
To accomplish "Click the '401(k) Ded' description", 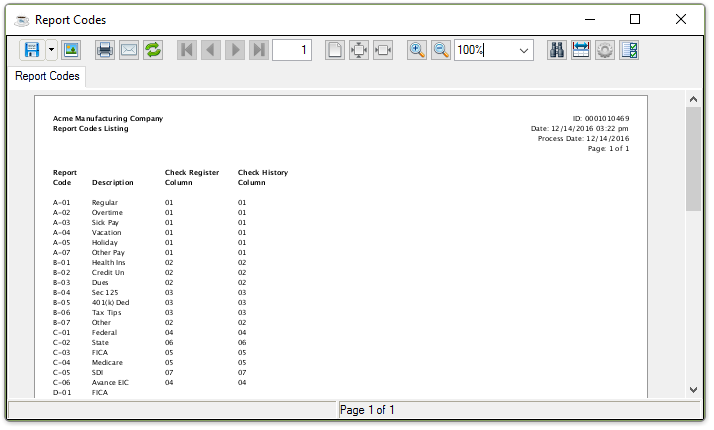I will tap(111, 303).
